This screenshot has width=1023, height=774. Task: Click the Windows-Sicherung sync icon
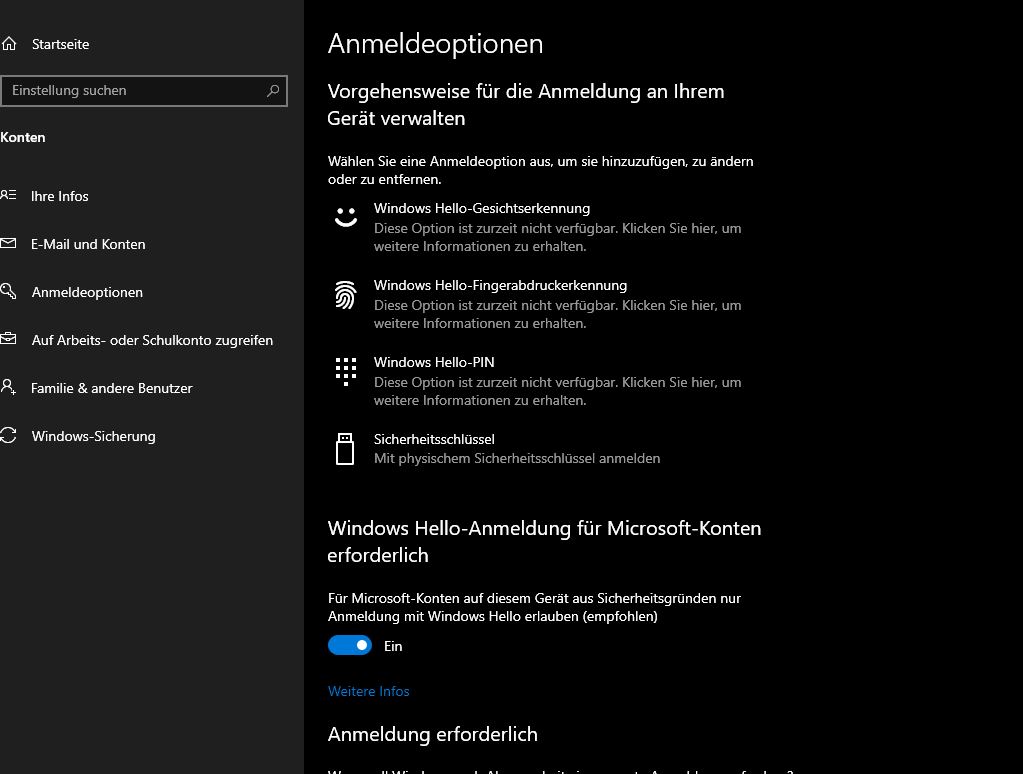coord(9,436)
